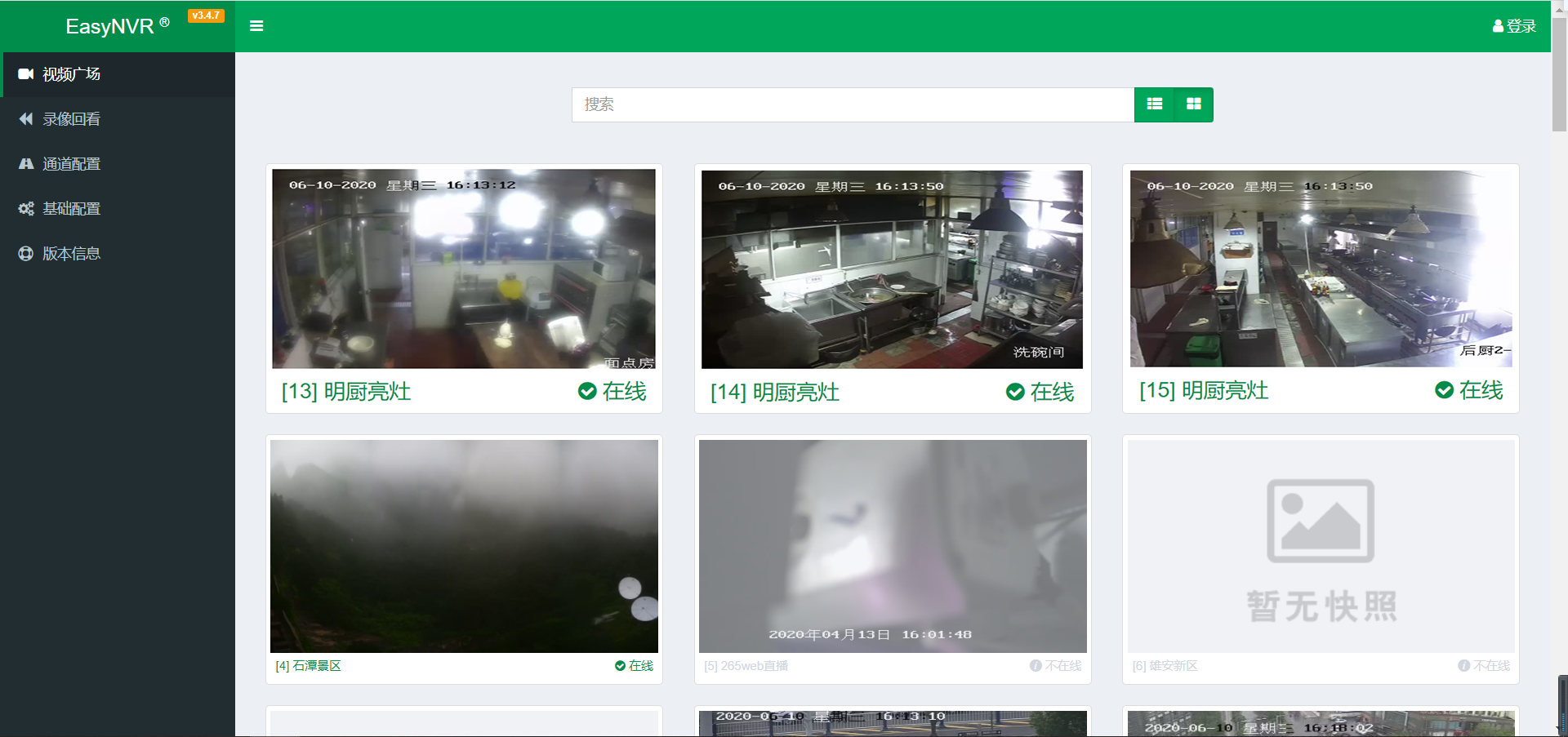Open the [13] 明厨亮灶 camera snapshot

[464, 269]
